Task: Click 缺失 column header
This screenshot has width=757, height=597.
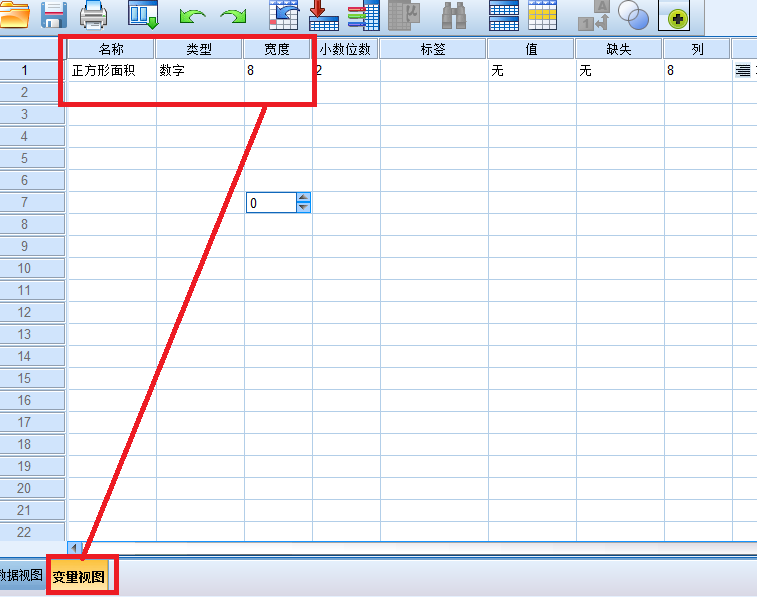Action: click(619, 49)
